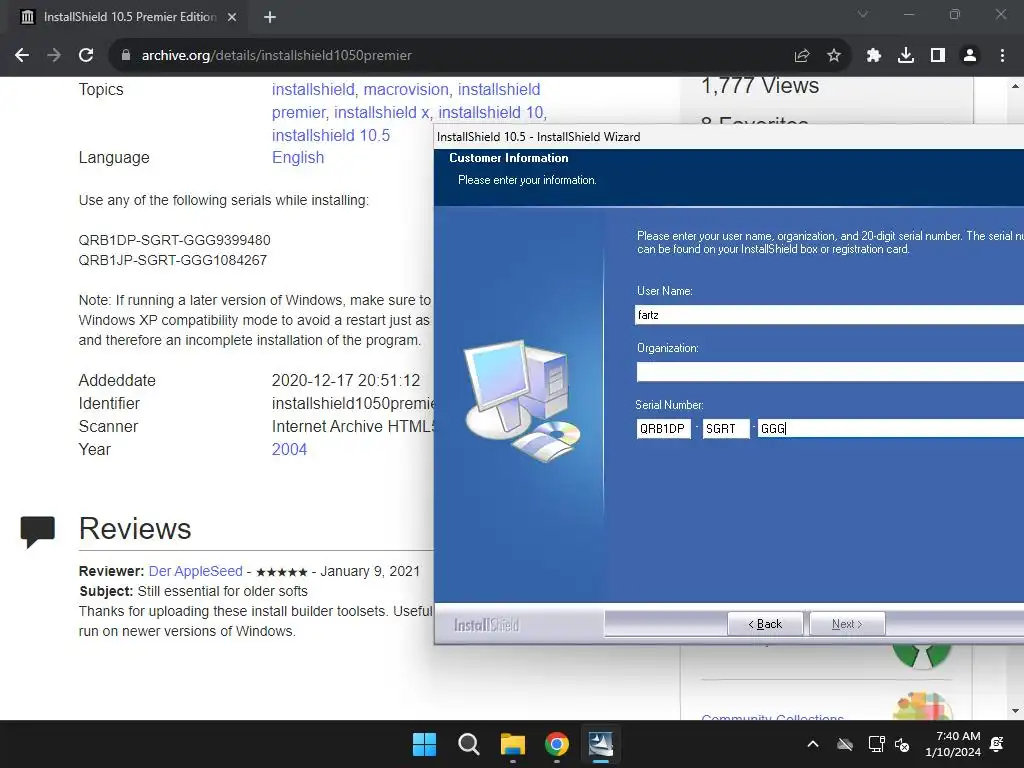1024x768 pixels.
Task: Click the Addeddate value 2020-12-17 20:51:12
Action: point(345,380)
